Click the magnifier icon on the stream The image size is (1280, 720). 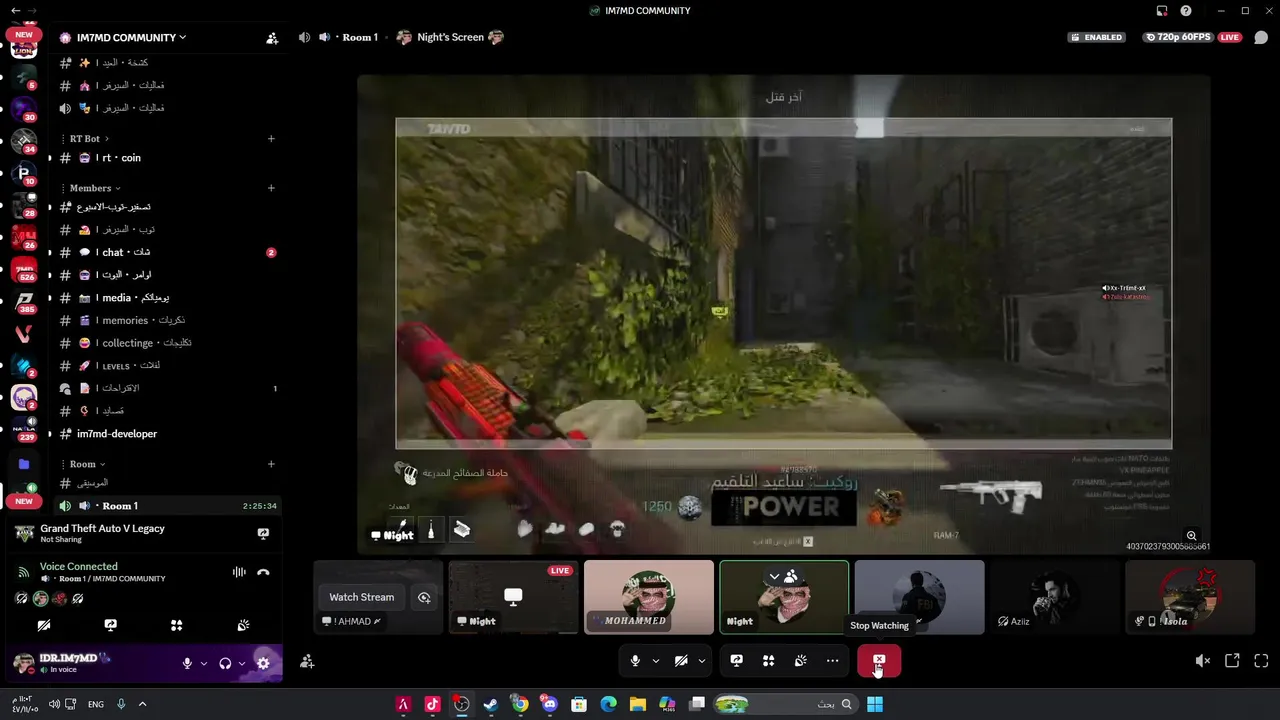click(x=1191, y=536)
